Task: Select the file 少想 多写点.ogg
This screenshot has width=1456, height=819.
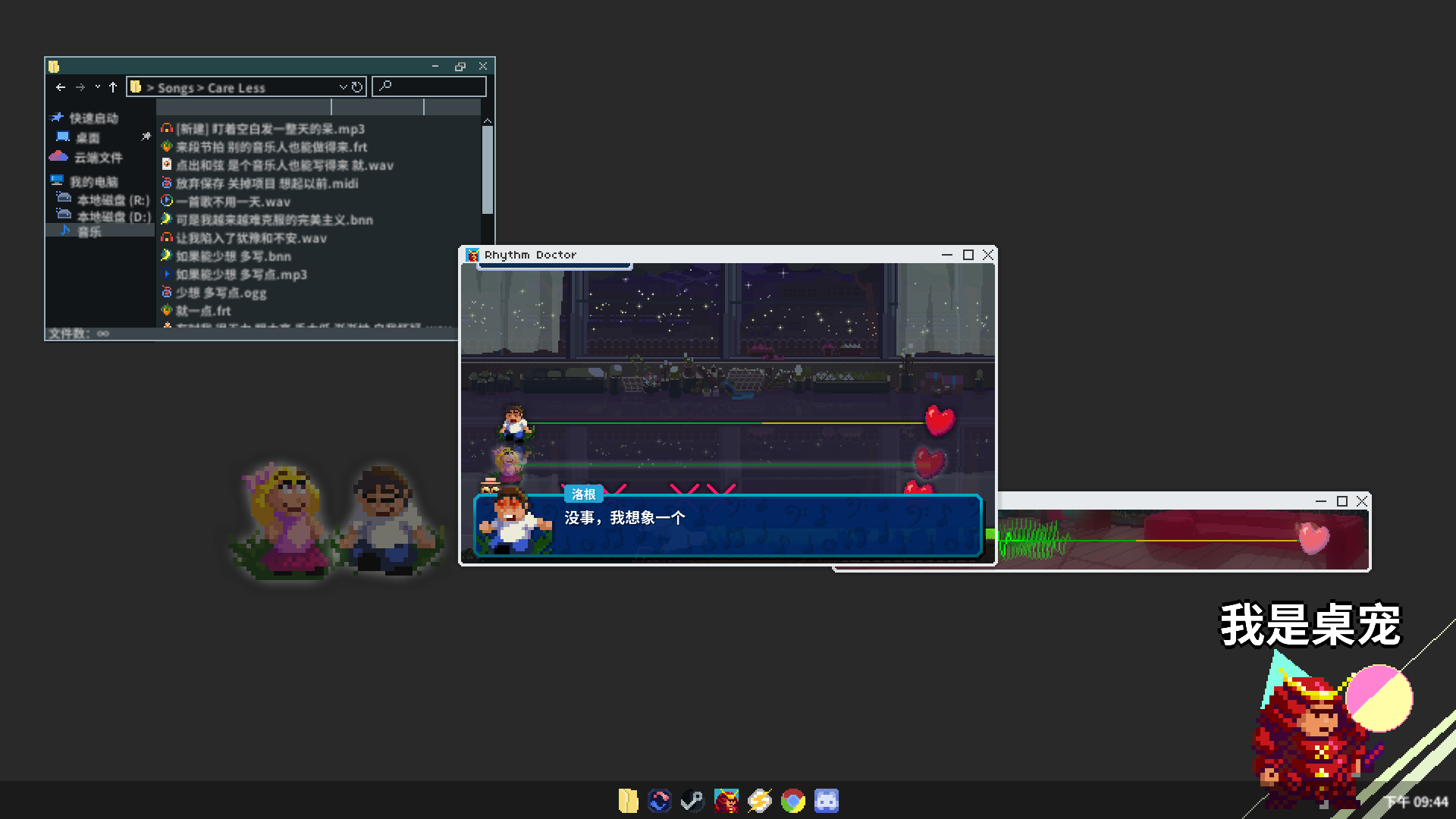Action: pyautogui.click(x=214, y=293)
